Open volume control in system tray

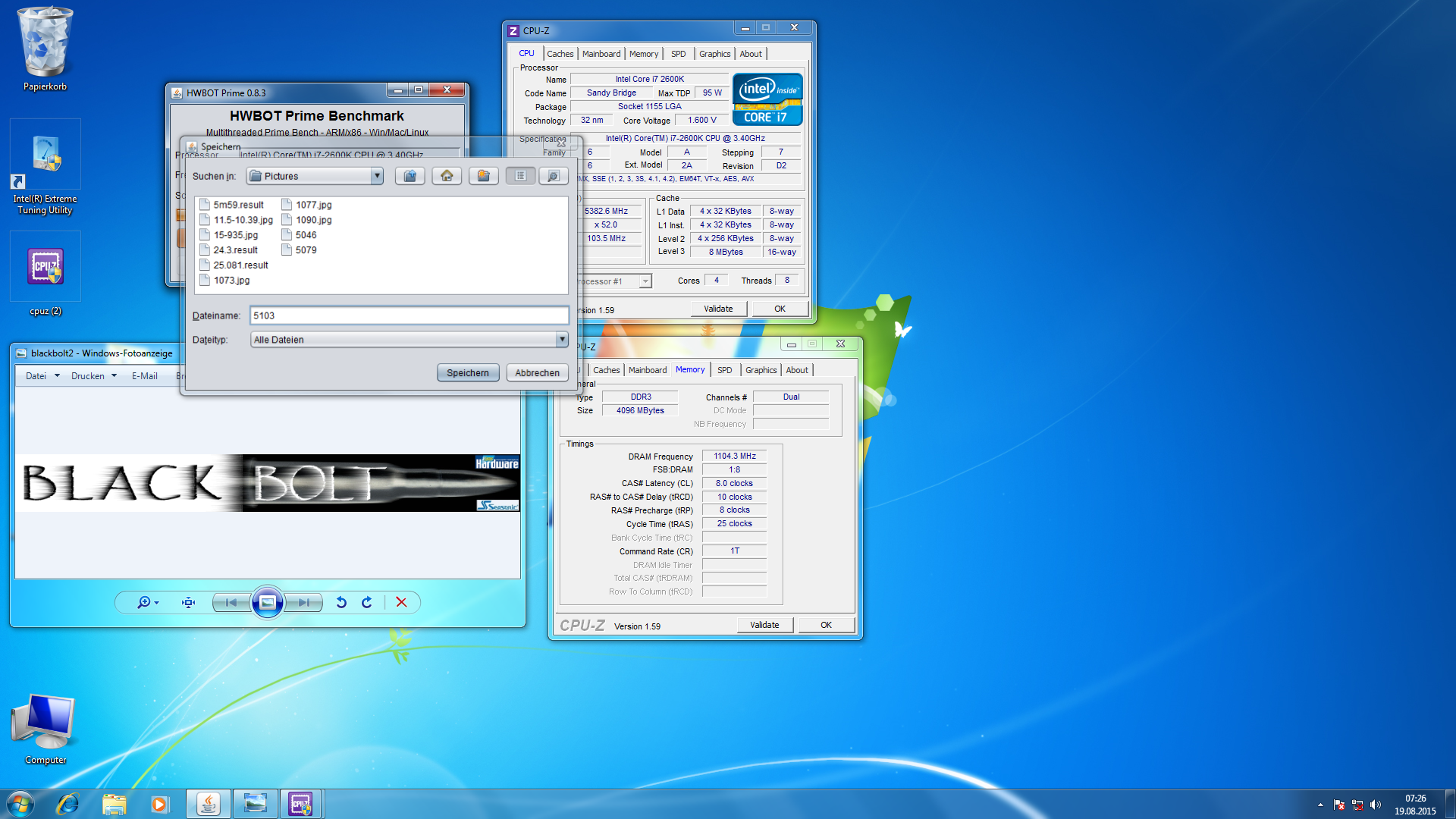point(1376,805)
